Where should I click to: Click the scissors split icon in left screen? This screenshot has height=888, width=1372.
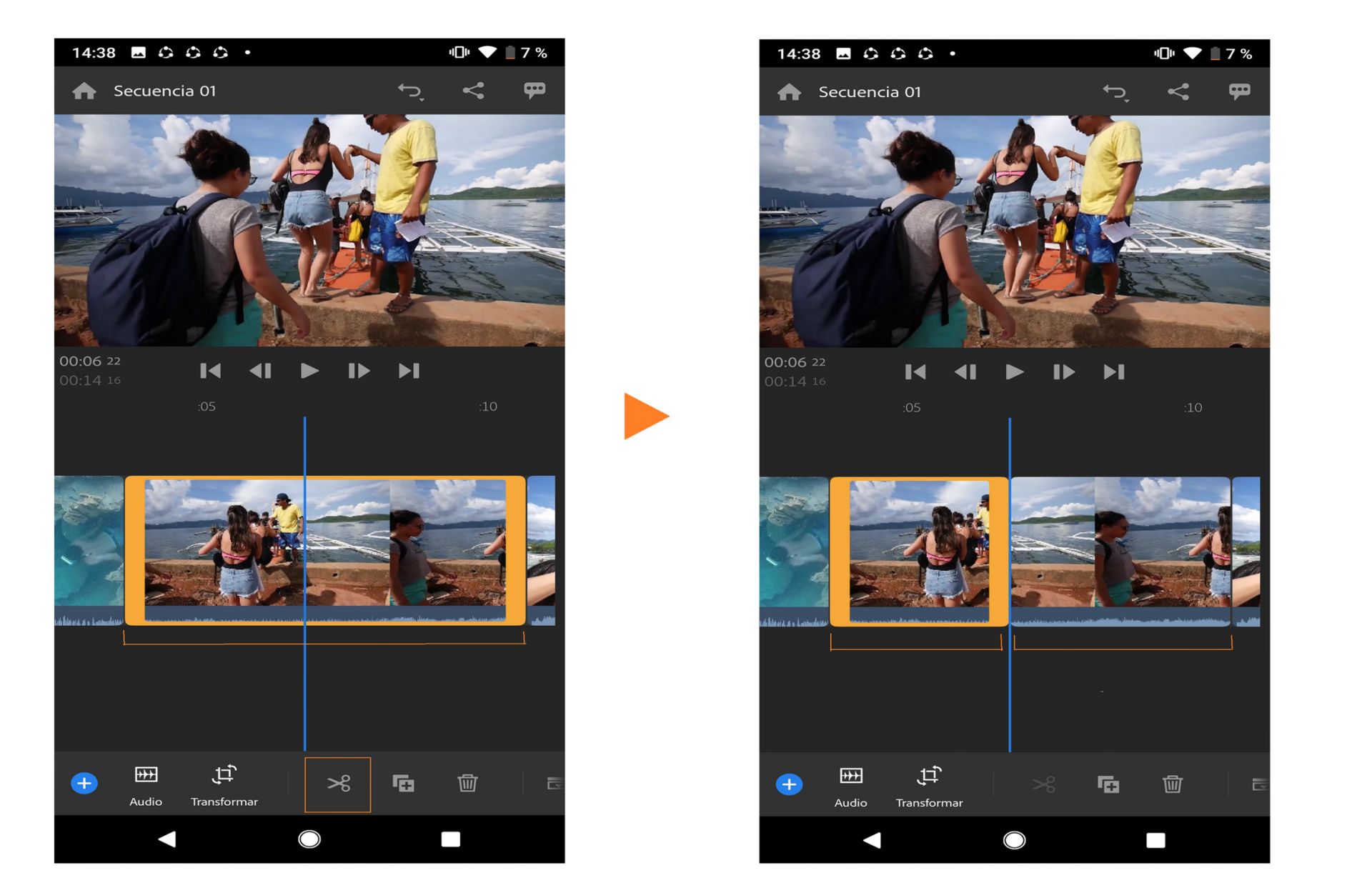(x=338, y=784)
